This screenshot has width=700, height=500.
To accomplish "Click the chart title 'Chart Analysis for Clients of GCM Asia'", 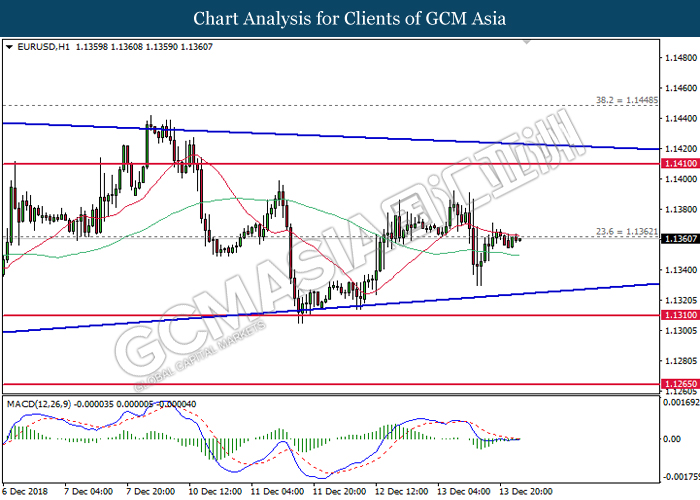I will click(x=350, y=18).
